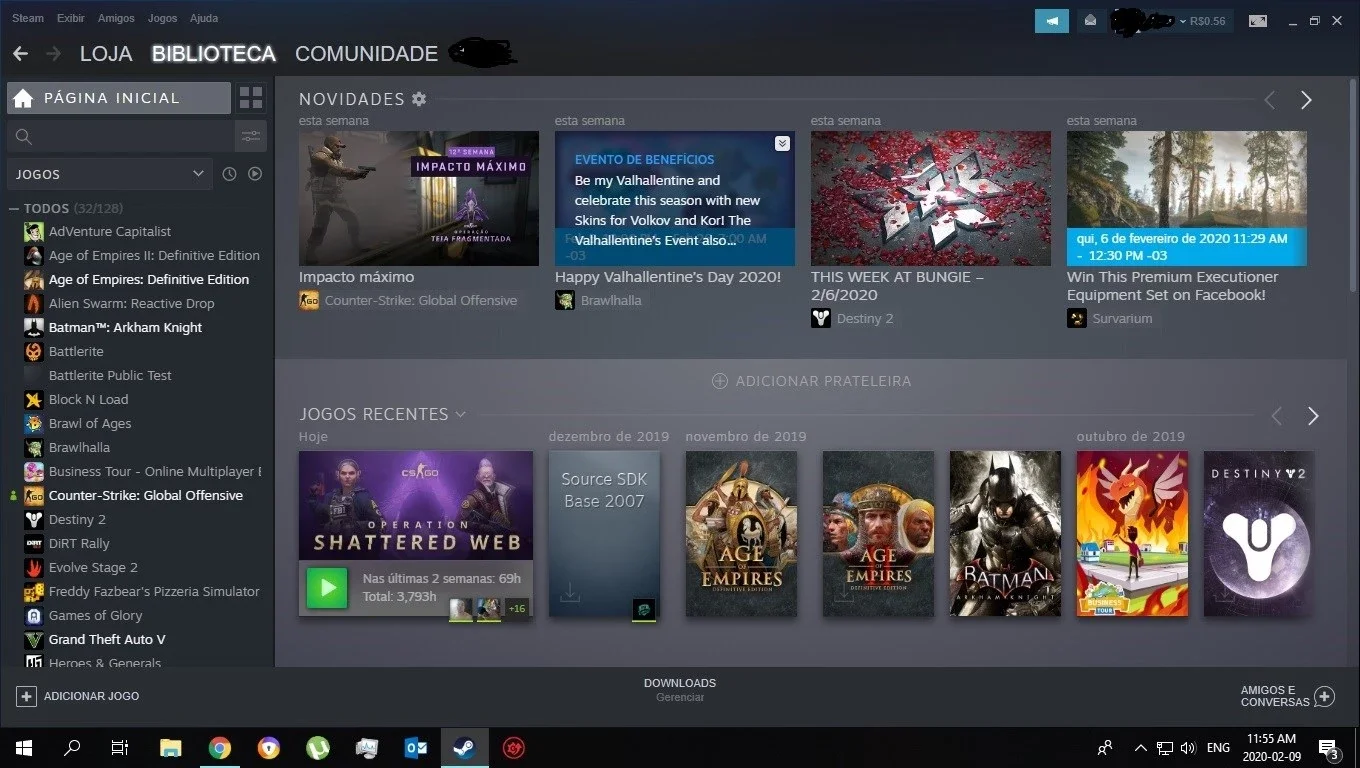Open the Steam menu

point(28,18)
